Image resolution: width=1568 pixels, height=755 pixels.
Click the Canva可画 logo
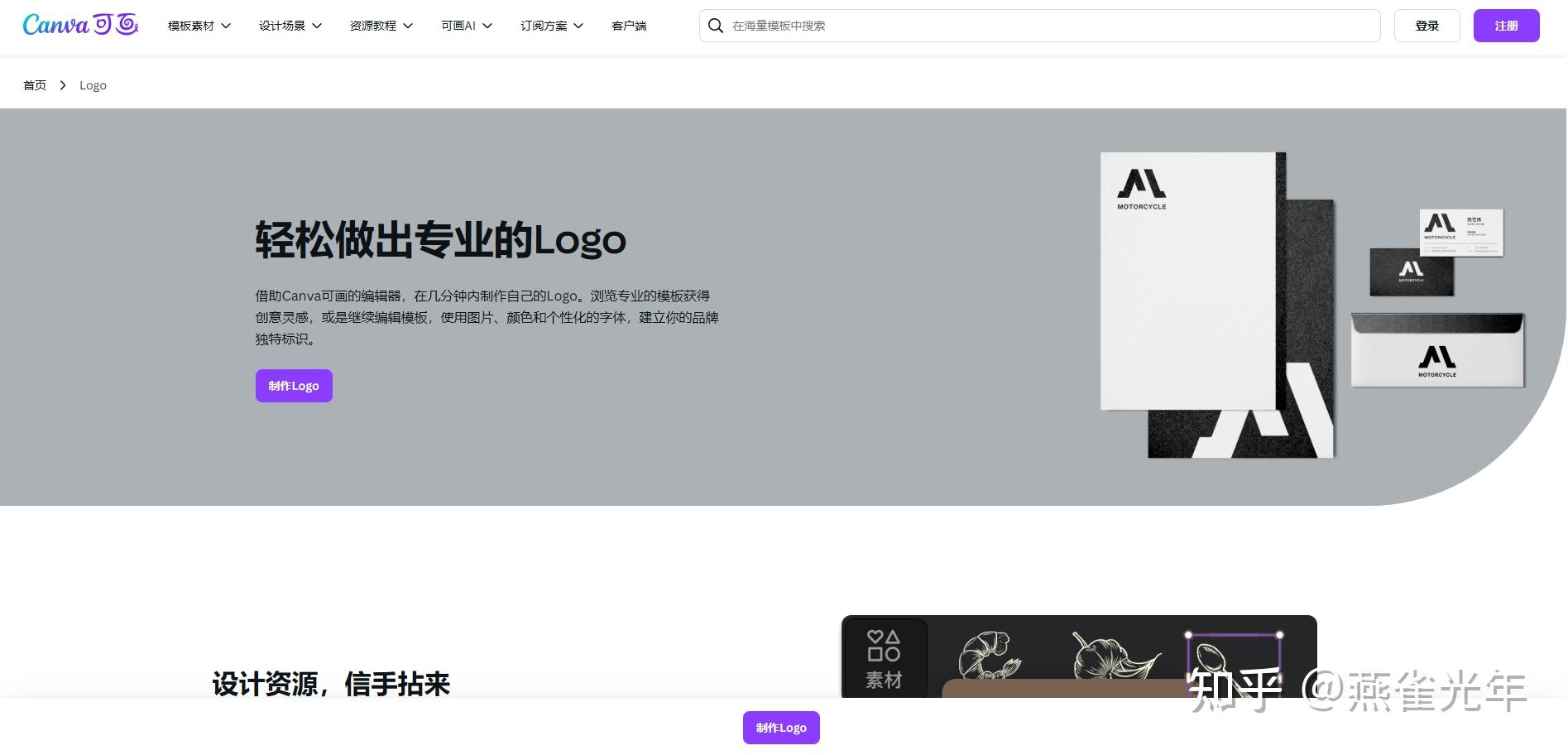click(x=79, y=25)
